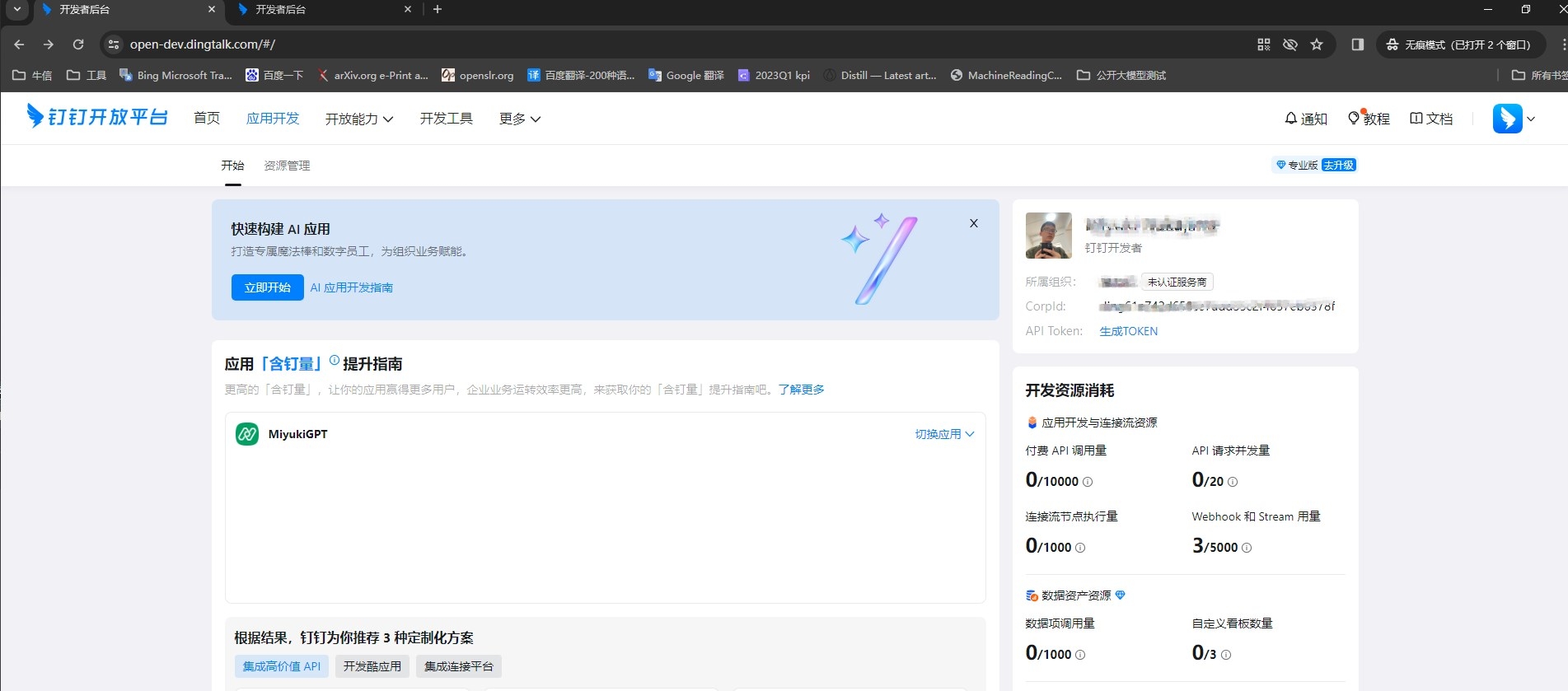Open the 牛信 bookmarks folder

pyautogui.click(x=32, y=75)
